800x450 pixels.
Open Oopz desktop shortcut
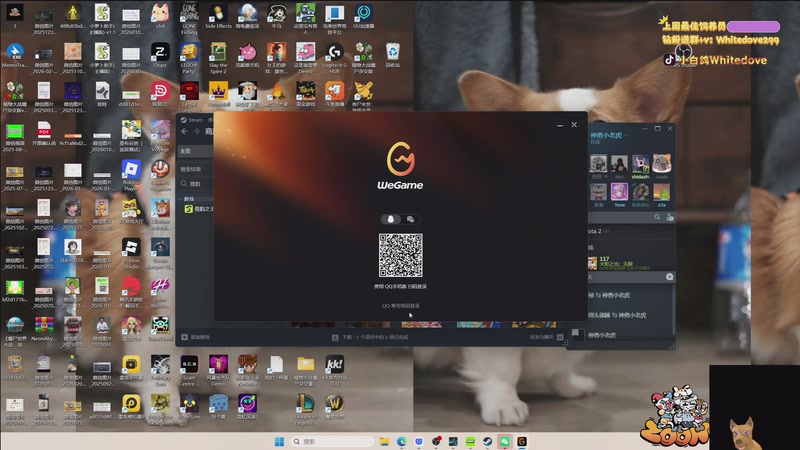(x=160, y=56)
